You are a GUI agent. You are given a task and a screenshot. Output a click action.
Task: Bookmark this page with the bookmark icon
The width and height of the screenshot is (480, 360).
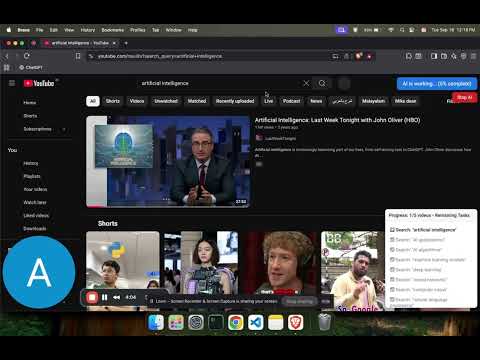[x=78, y=56]
